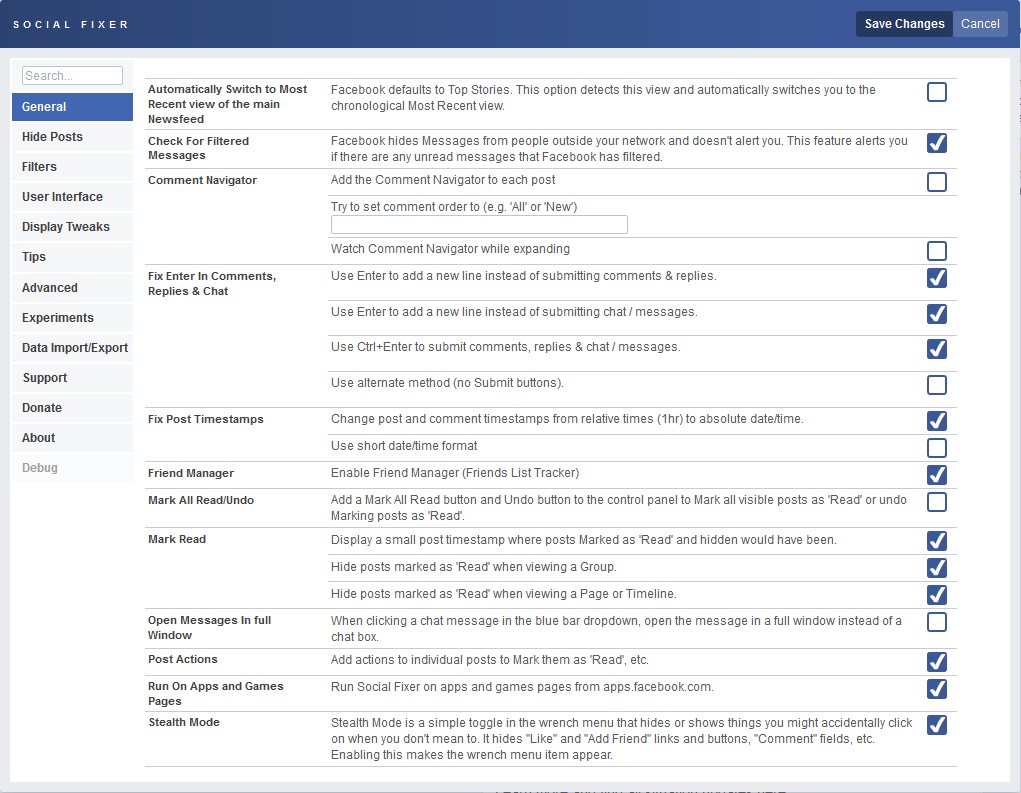The image size is (1021, 793).
Task: Enable alternate method (no Submit buttons)
Action: (936, 385)
